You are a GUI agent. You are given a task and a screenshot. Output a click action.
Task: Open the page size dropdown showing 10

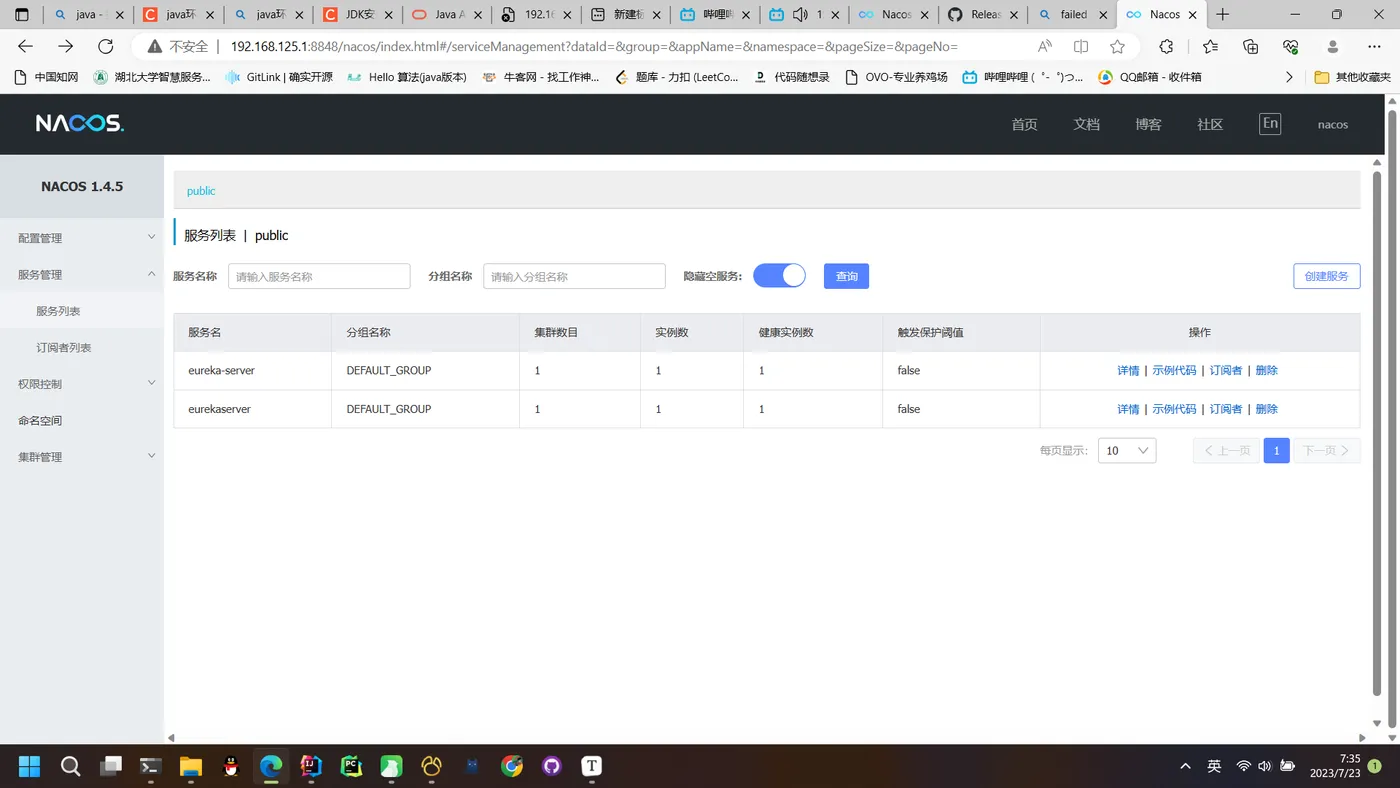pos(1127,451)
